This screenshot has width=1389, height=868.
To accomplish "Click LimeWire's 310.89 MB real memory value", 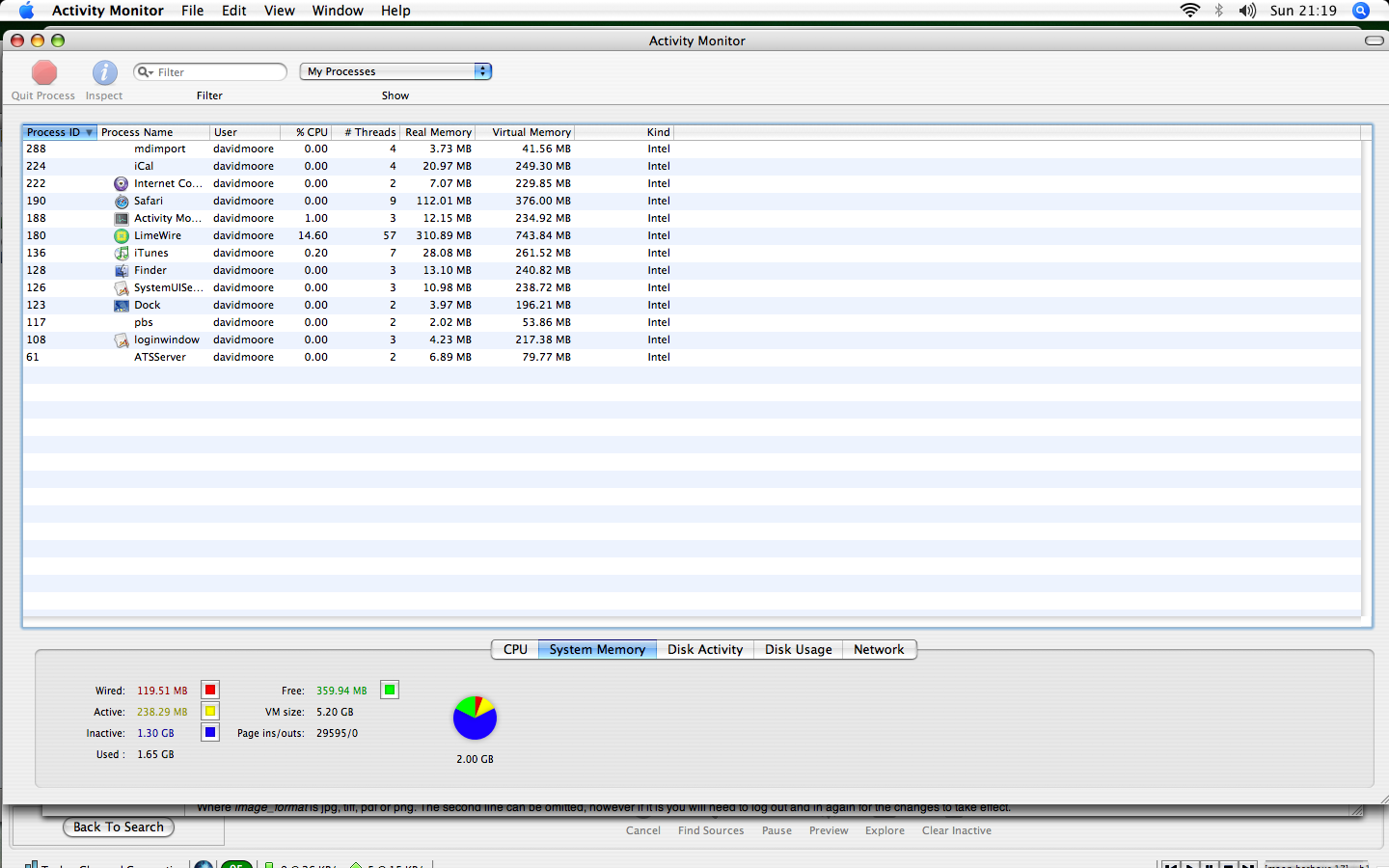I will [444, 235].
